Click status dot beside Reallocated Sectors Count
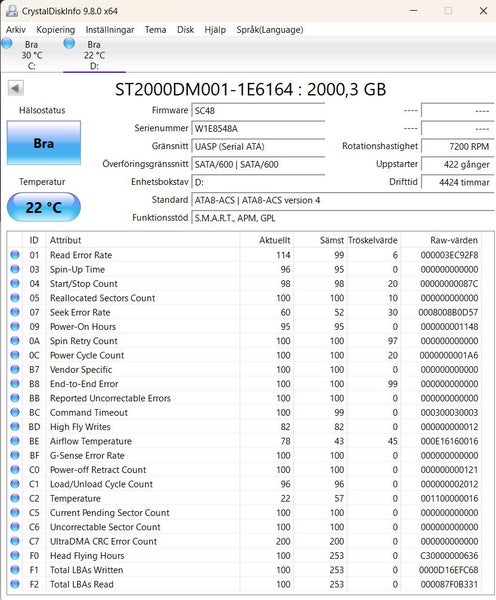This screenshot has height=600, width=496. coord(15,298)
